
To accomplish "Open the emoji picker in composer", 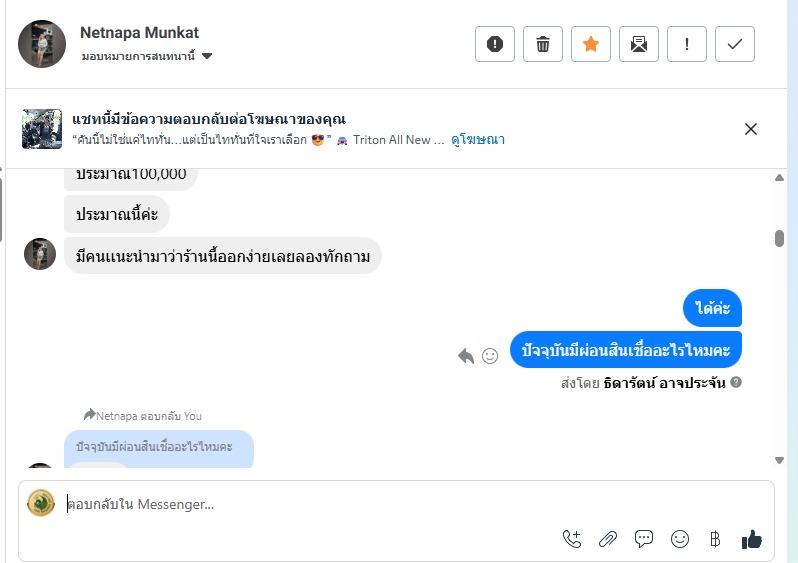I will coord(680,539).
